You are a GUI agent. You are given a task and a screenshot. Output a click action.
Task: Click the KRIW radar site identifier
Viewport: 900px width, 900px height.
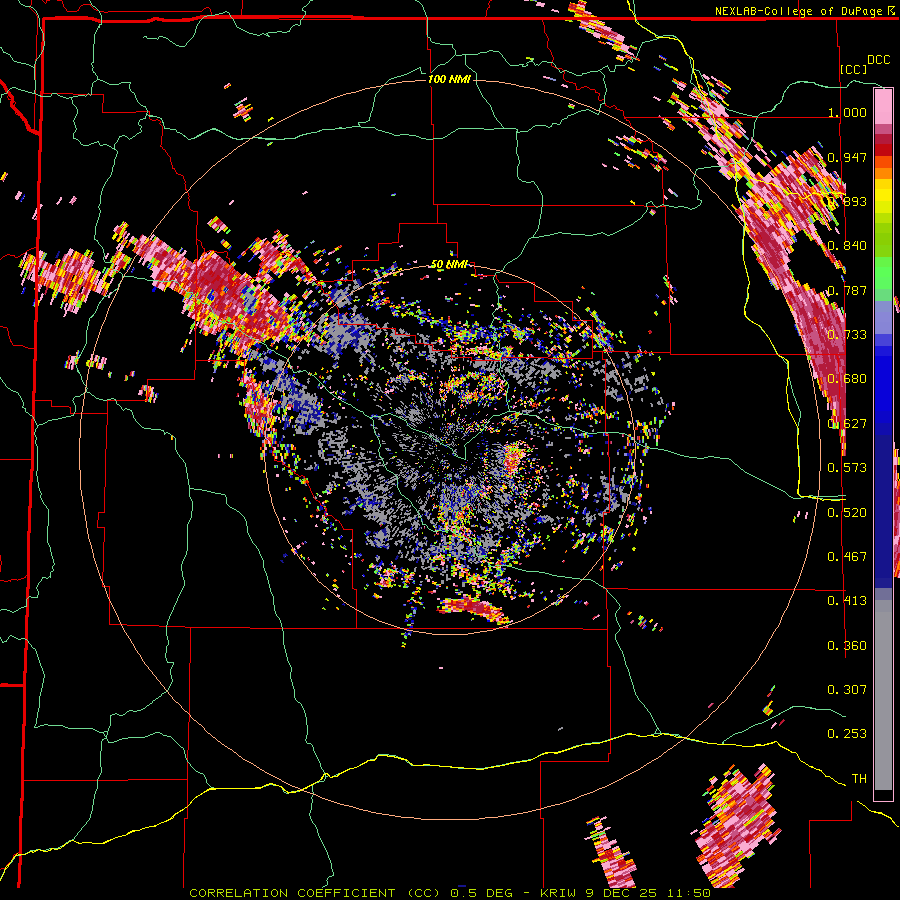coord(557,893)
